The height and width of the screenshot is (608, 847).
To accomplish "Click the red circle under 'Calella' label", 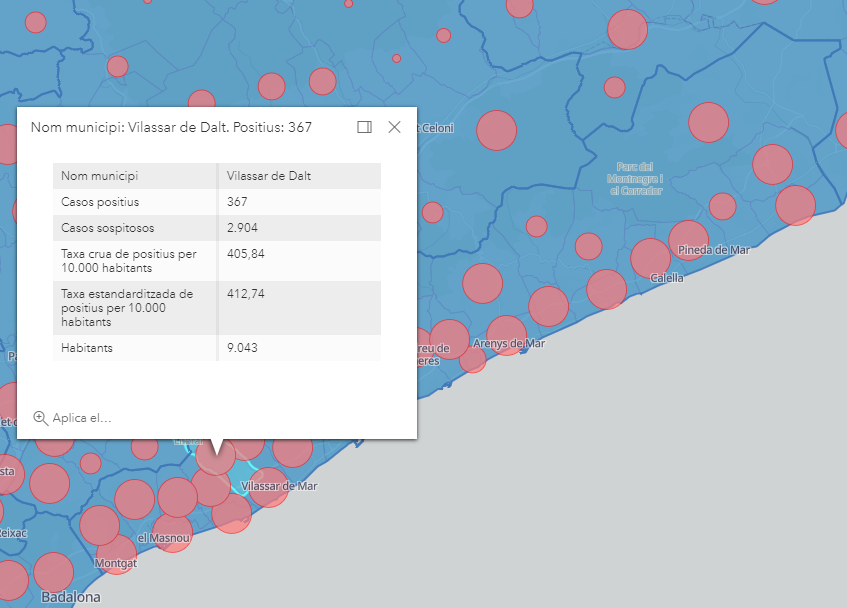I will [650, 259].
